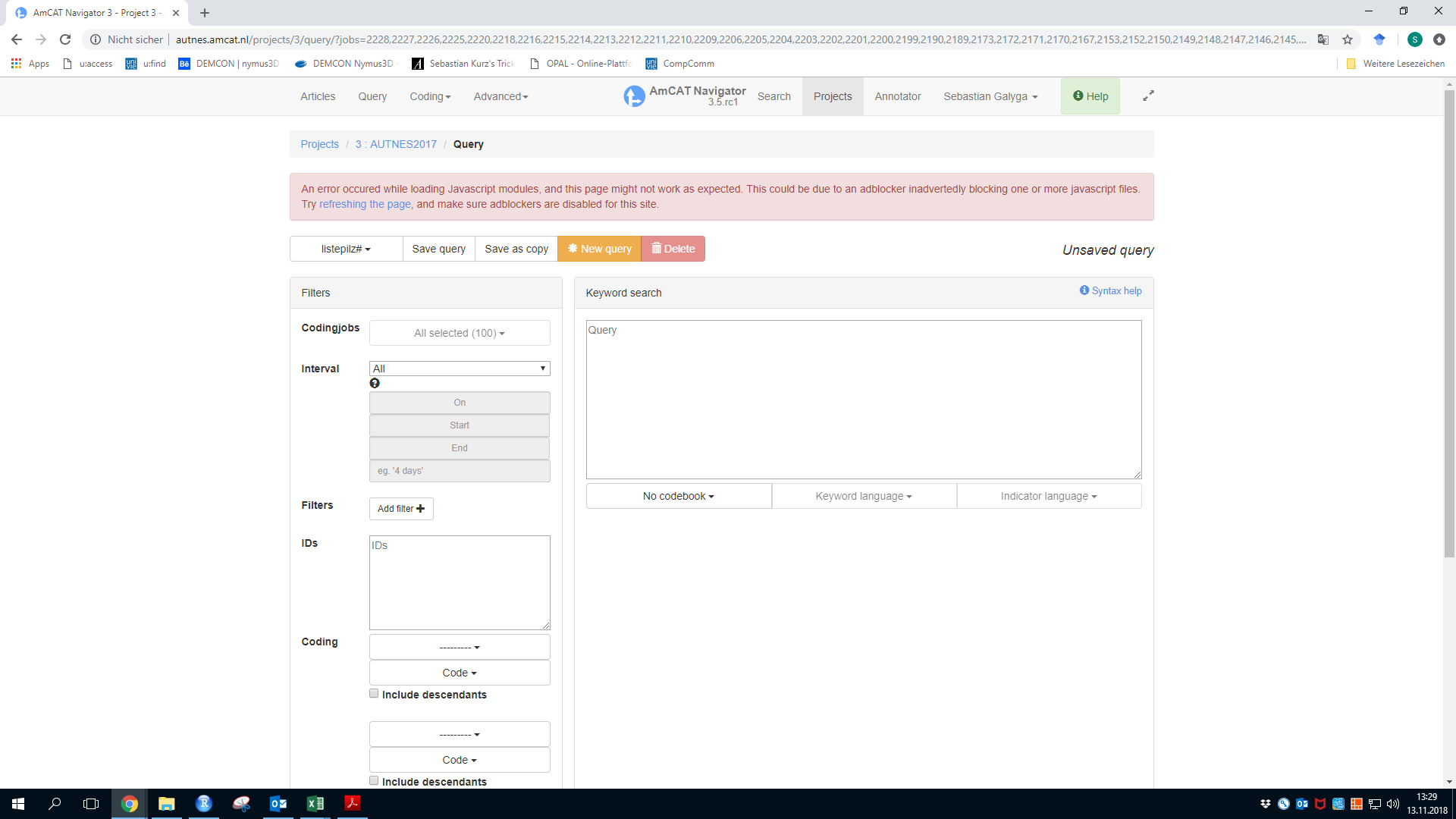Click inside the Query keyword search box

click(863, 399)
